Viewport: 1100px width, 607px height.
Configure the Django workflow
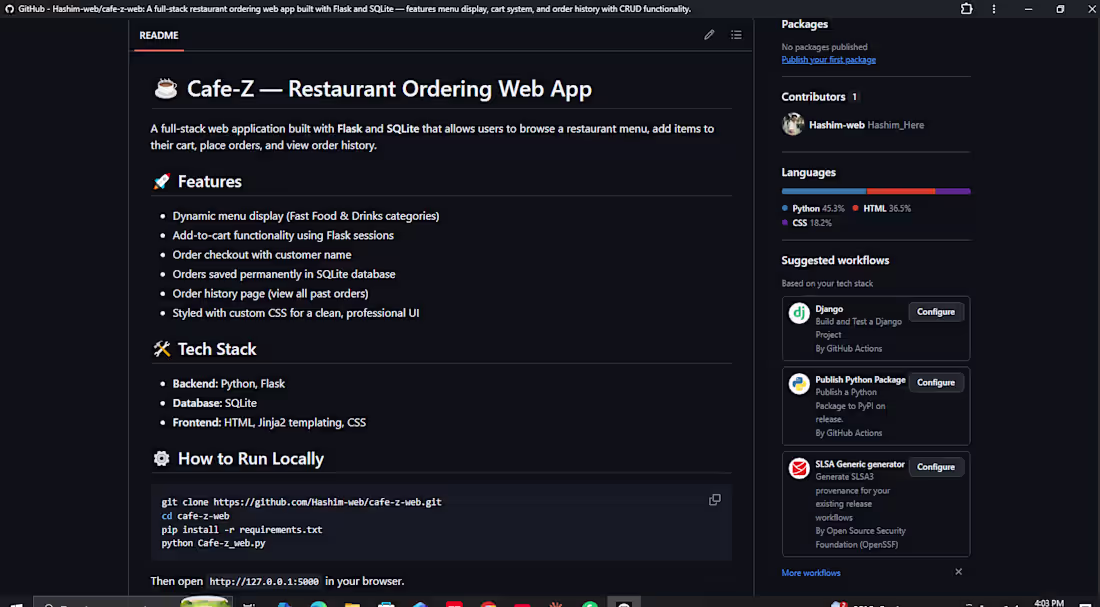(x=936, y=312)
